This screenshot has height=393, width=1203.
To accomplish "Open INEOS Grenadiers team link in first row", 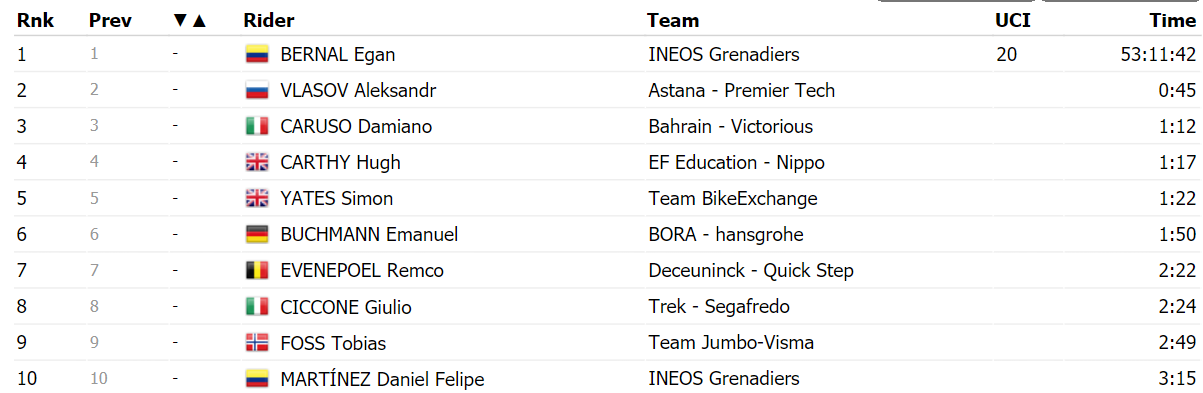I will point(724,55).
